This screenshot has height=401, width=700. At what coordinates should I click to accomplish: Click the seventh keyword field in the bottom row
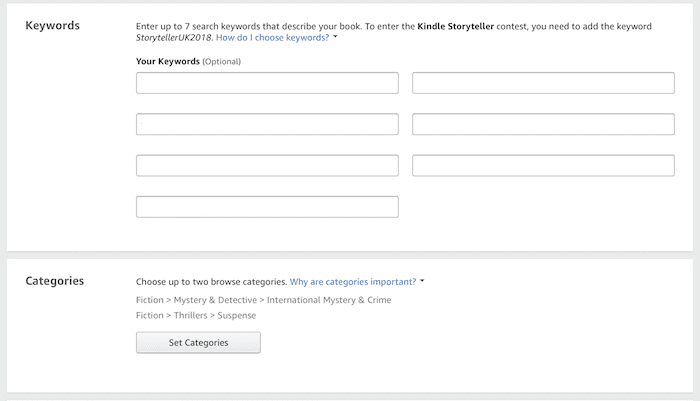[267, 207]
